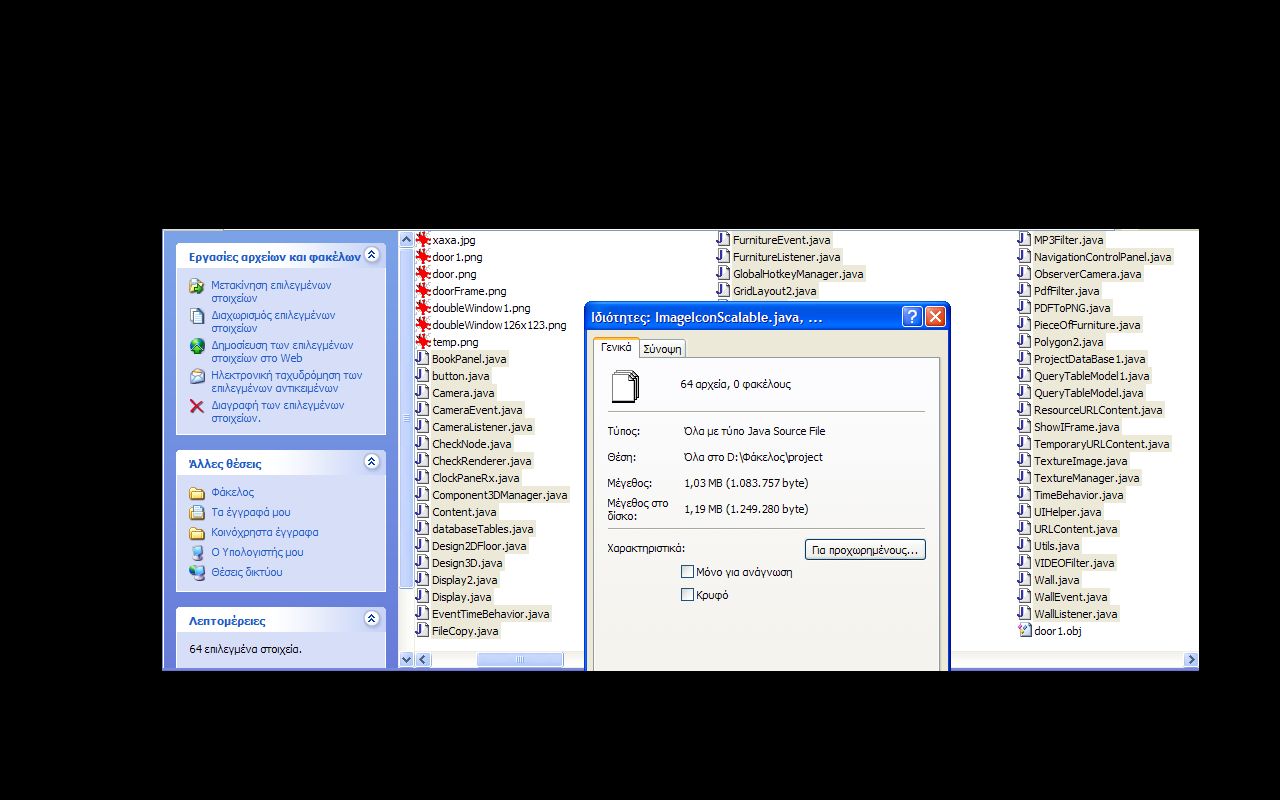Click Μετακίνηση επιλεγμένων στοιχείων link
The image size is (1280, 800).
(x=271, y=291)
